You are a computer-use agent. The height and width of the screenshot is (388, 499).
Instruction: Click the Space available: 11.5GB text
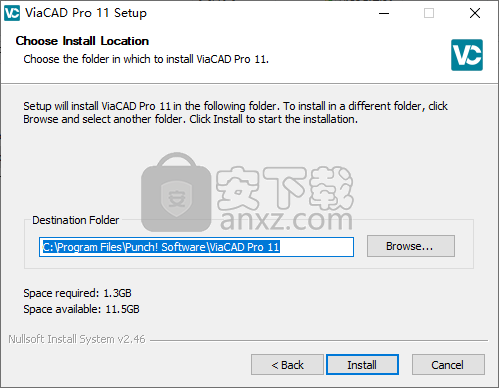pyautogui.click(x=81, y=309)
